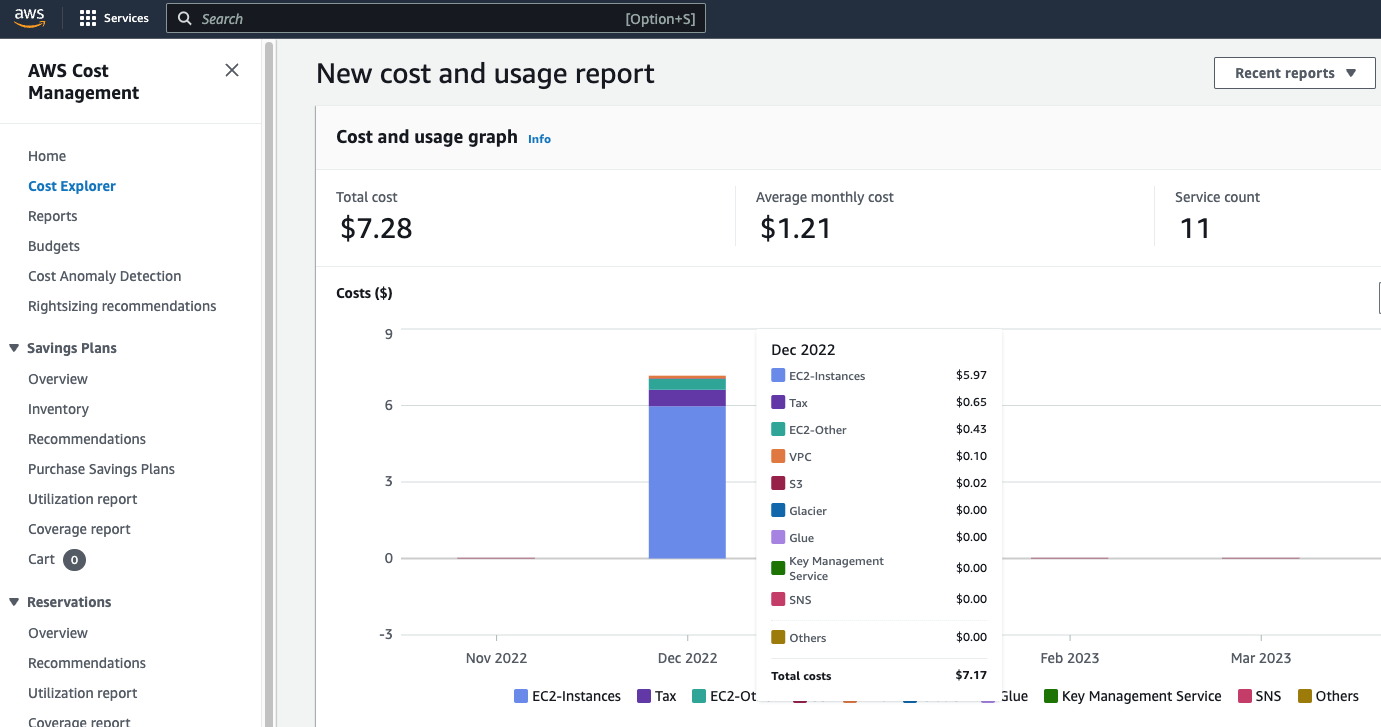Hide the EC2-Other series via legend
Viewport: 1381px width, 727px height.
[x=697, y=695]
